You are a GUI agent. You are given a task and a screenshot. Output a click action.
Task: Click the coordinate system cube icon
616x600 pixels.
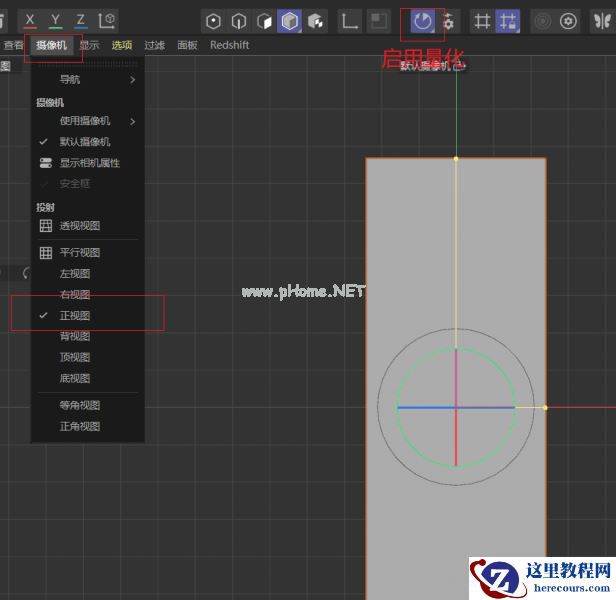click(x=107, y=20)
